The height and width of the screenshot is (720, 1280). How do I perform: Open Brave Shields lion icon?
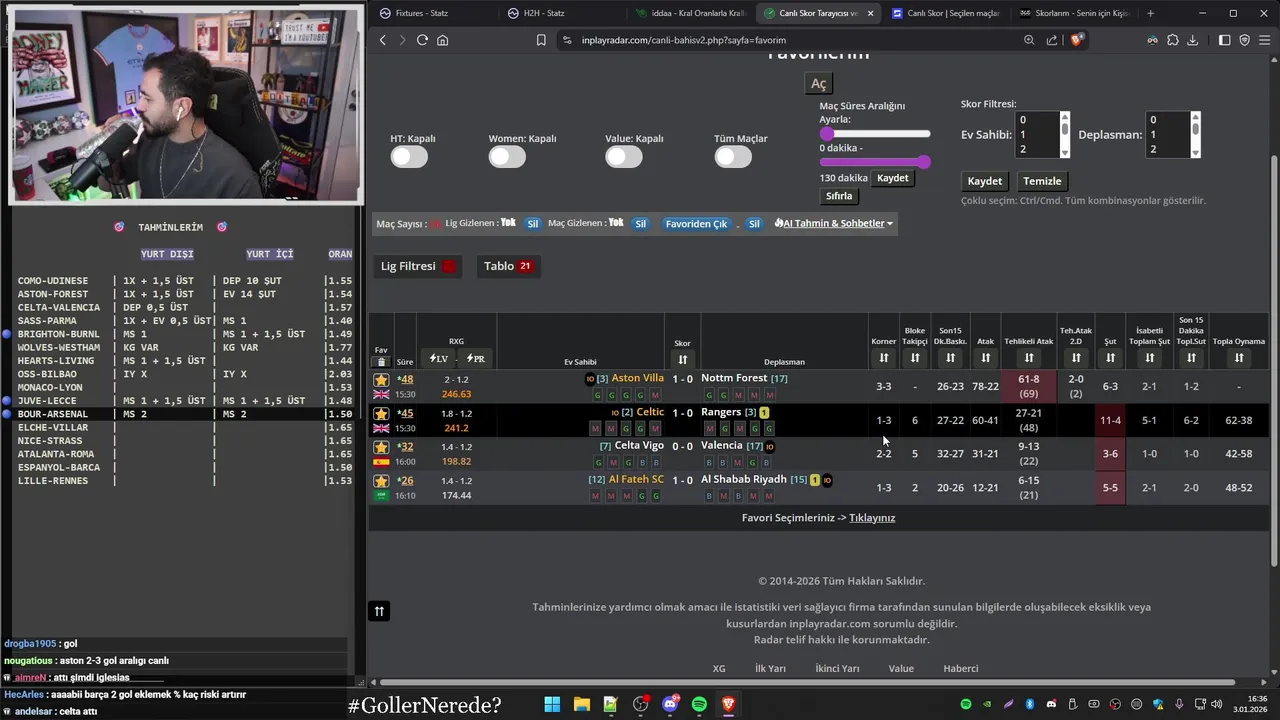(1077, 40)
